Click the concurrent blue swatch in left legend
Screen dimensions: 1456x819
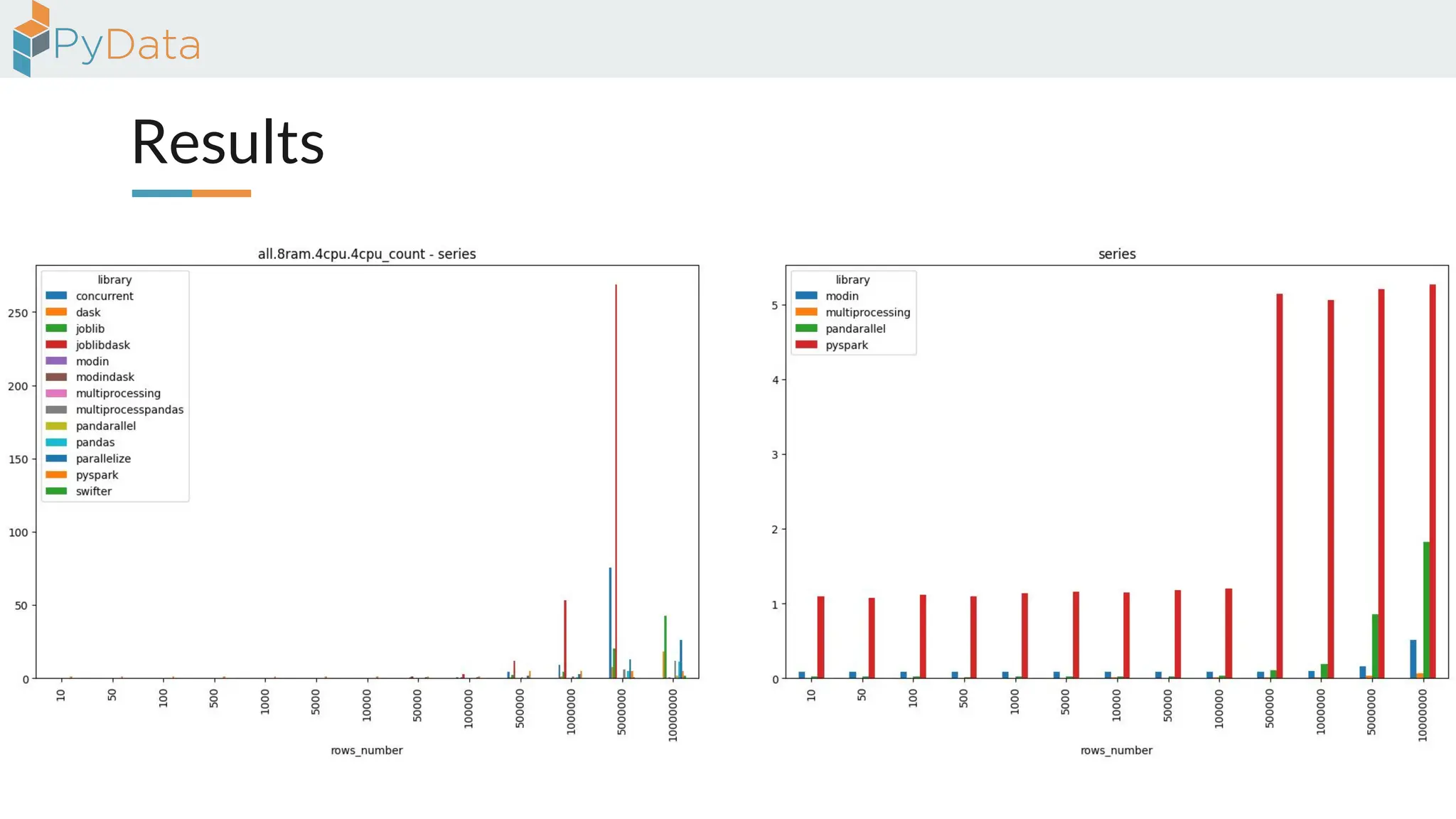coord(56,296)
